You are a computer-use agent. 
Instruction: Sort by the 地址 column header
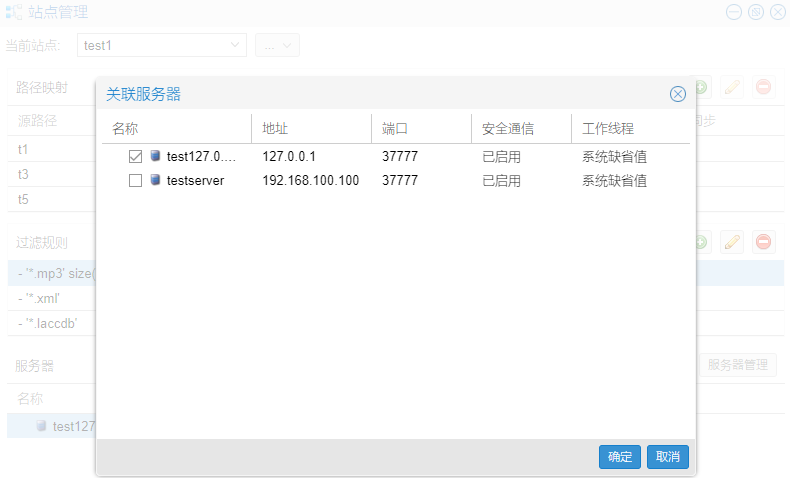point(275,129)
